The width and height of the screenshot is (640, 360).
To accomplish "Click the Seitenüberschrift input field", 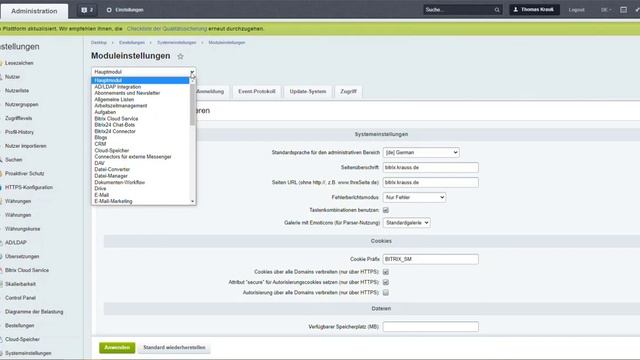I will click(x=431, y=167).
